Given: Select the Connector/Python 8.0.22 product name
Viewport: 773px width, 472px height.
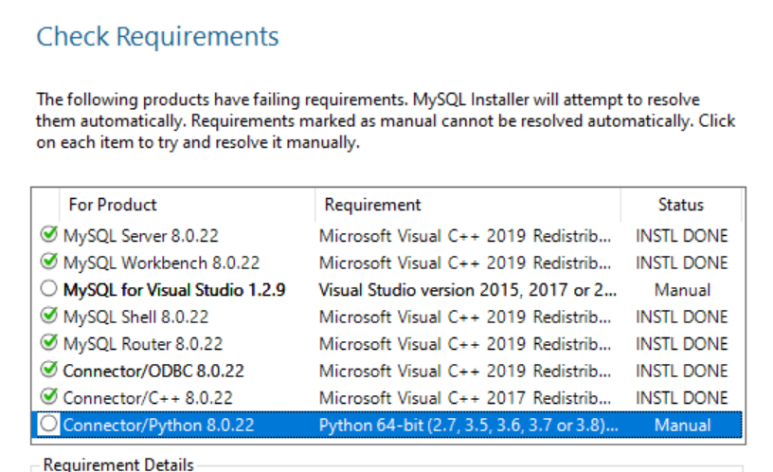Looking at the screenshot, I should click(158, 425).
